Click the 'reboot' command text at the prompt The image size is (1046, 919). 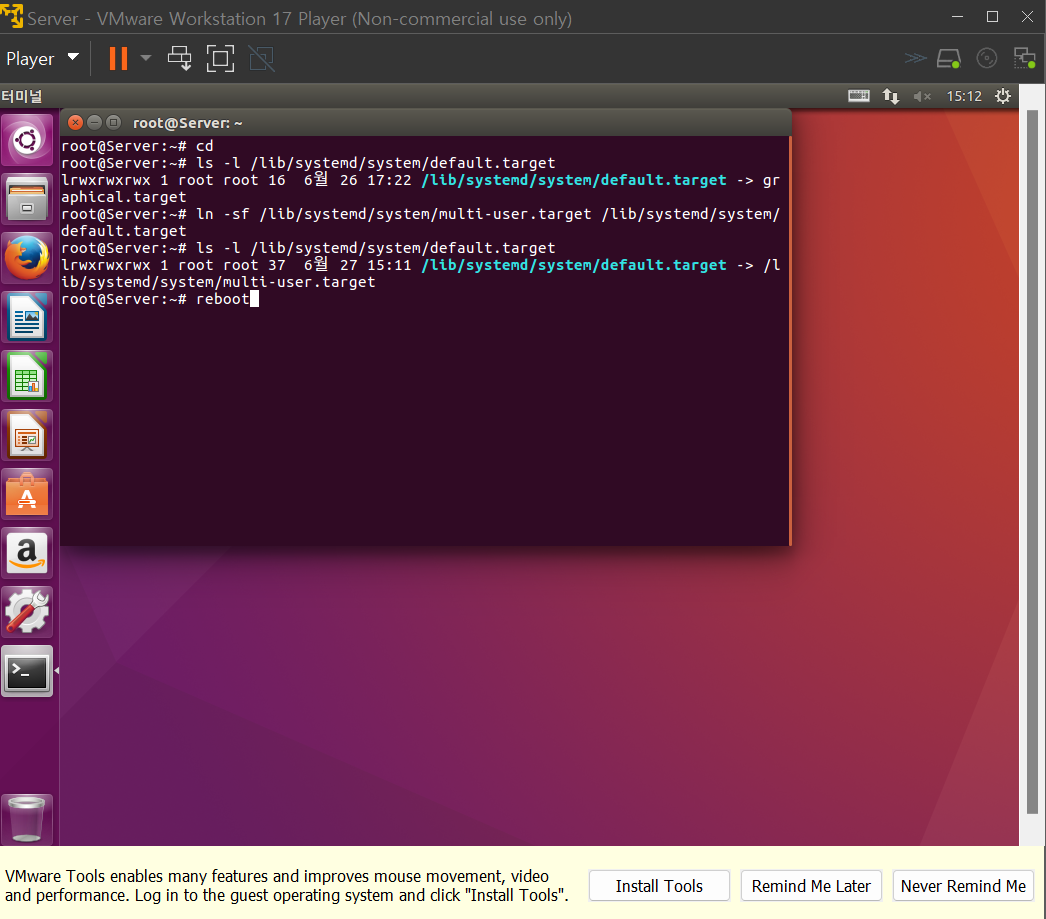pos(222,299)
